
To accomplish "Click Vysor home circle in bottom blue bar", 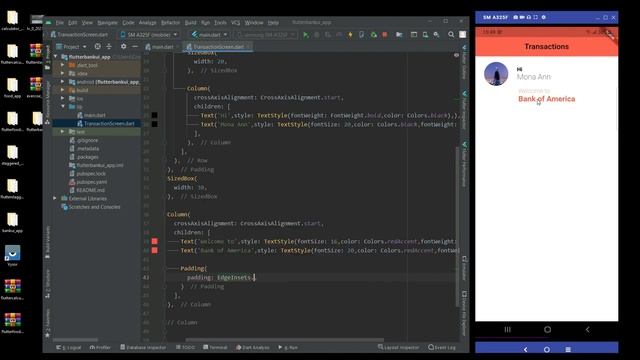I will (x=547, y=349).
